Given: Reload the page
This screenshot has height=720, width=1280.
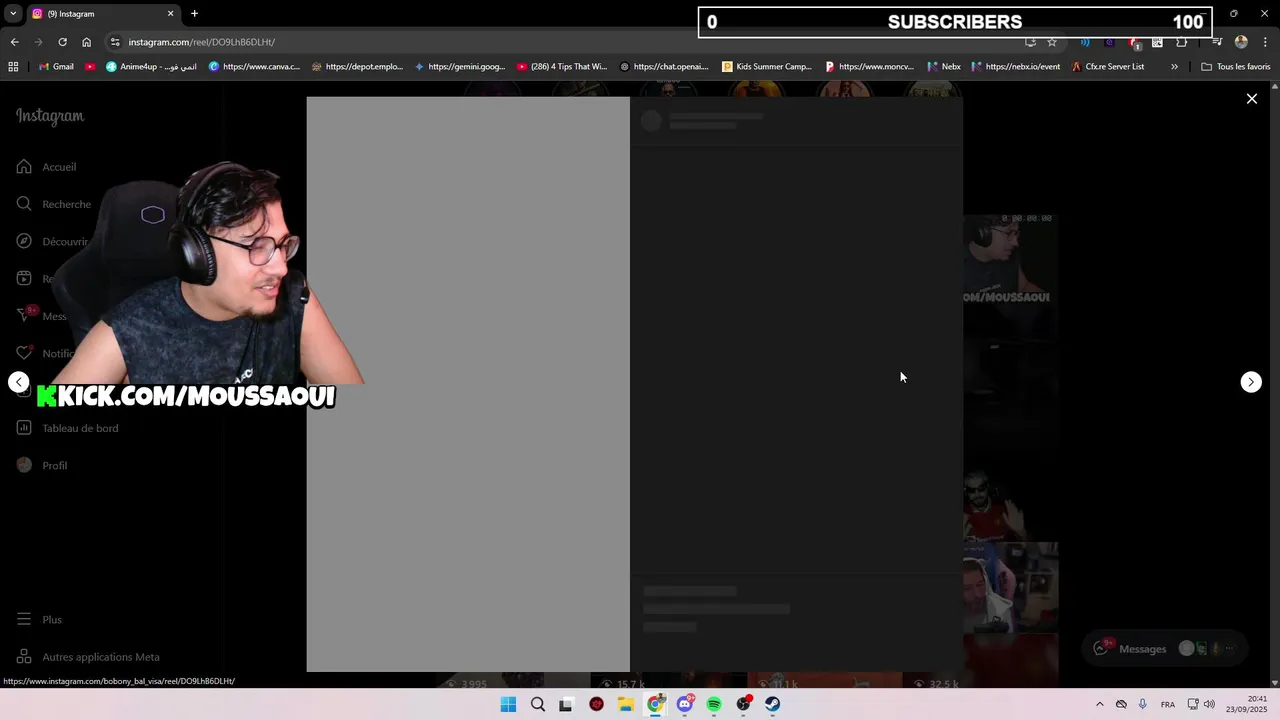Looking at the screenshot, I should click(62, 42).
